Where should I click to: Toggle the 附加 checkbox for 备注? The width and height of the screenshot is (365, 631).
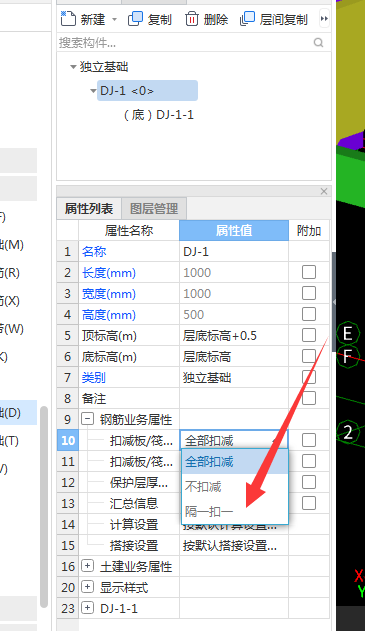click(x=309, y=398)
